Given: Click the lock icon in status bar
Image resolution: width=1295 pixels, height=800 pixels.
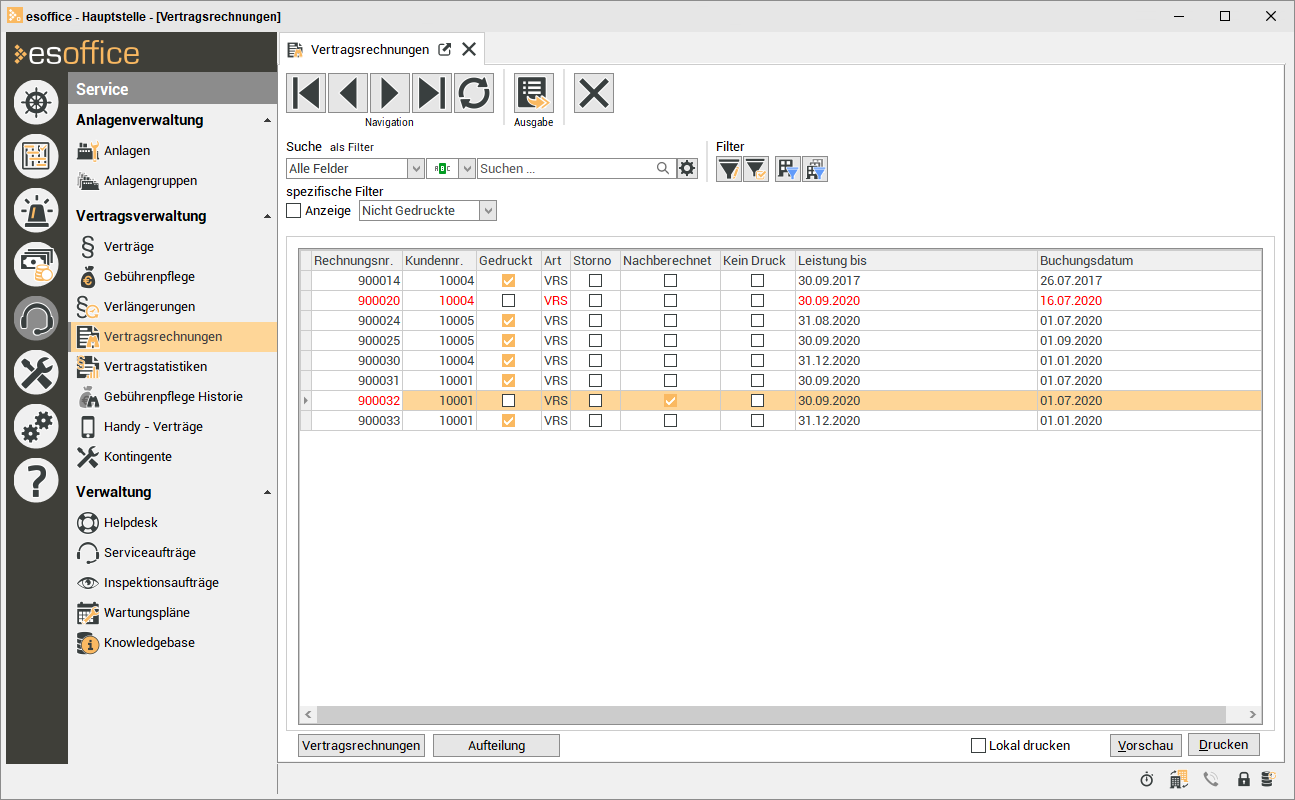Looking at the screenshot, I should [1244, 779].
